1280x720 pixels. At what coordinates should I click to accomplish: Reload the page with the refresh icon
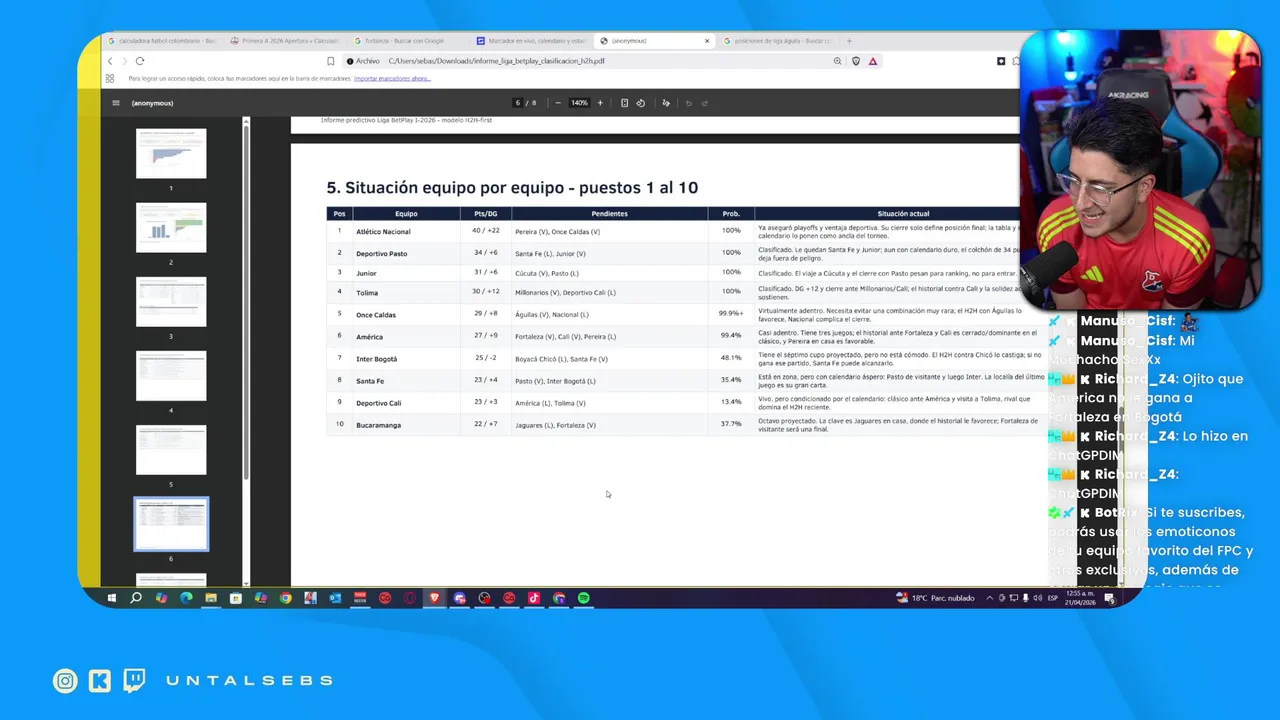coord(140,61)
